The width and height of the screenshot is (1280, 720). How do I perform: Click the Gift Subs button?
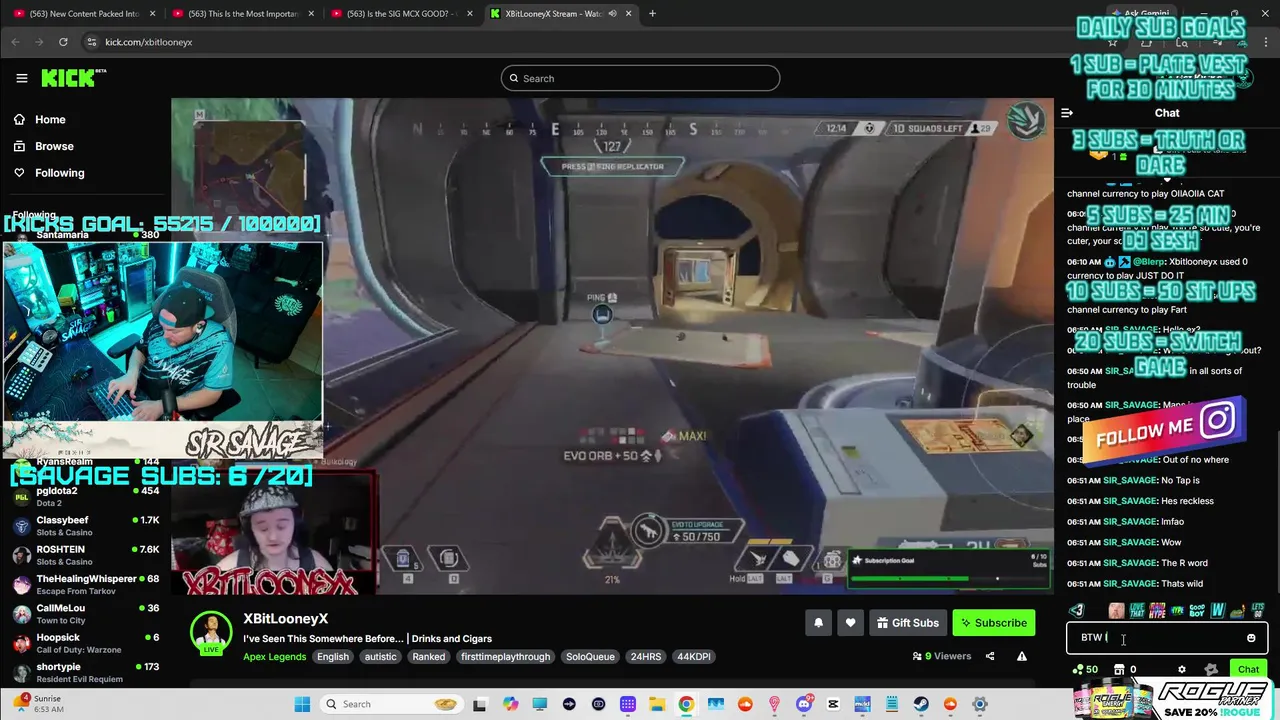tap(908, 623)
